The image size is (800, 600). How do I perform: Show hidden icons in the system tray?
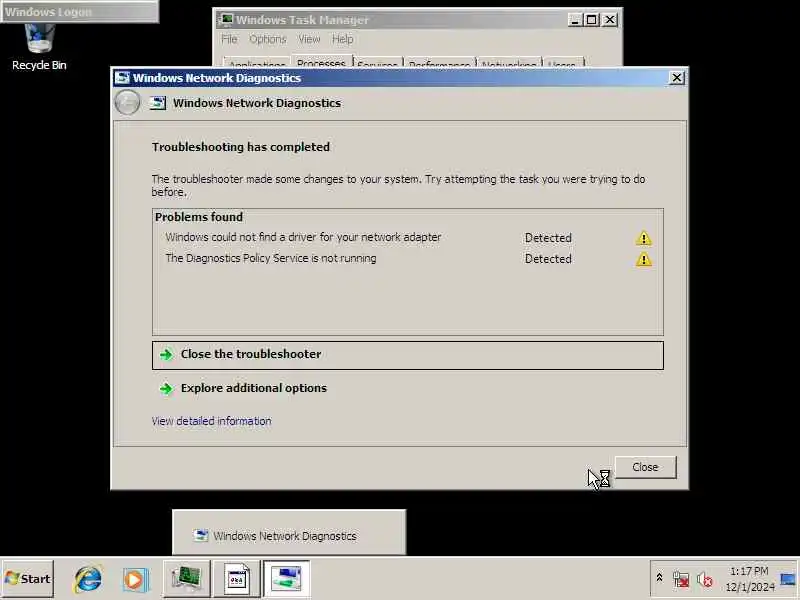click(x=659, y=578)
